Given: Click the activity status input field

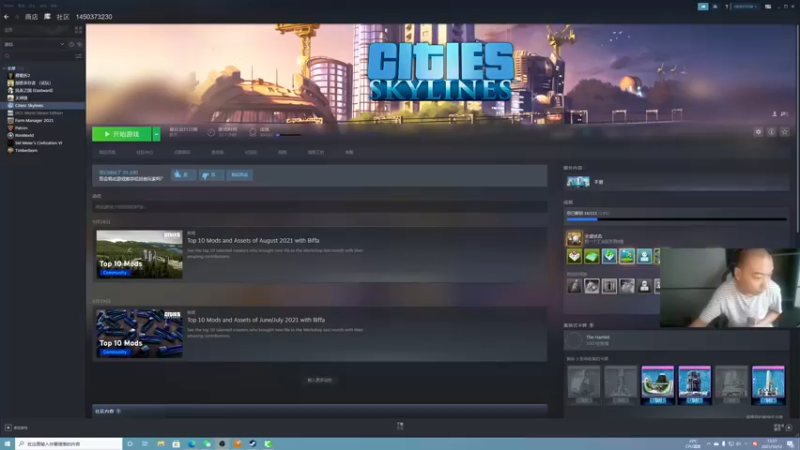Looking at the screenshot, I should 319,207.
